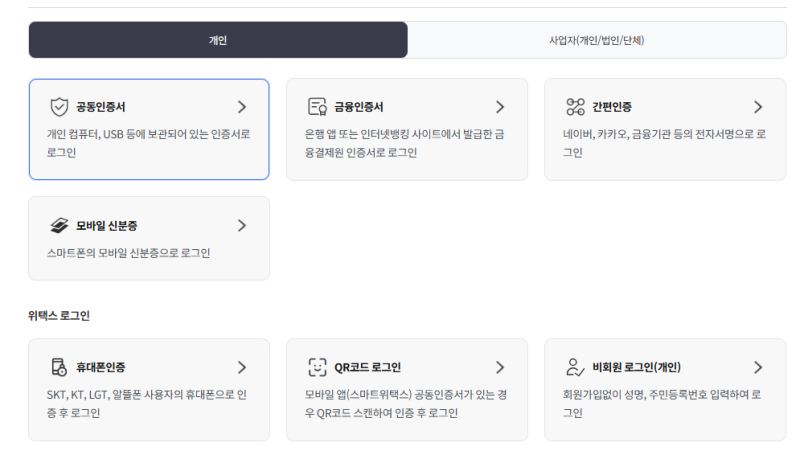Choose the 간편인증 login title

pos(612,107)
